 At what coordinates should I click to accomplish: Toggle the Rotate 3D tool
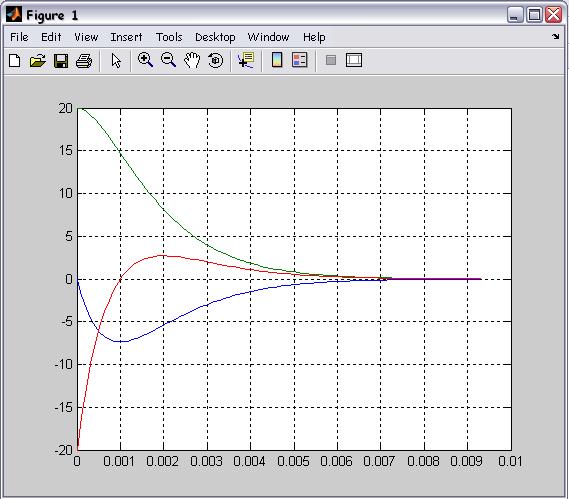coord(216,60)
